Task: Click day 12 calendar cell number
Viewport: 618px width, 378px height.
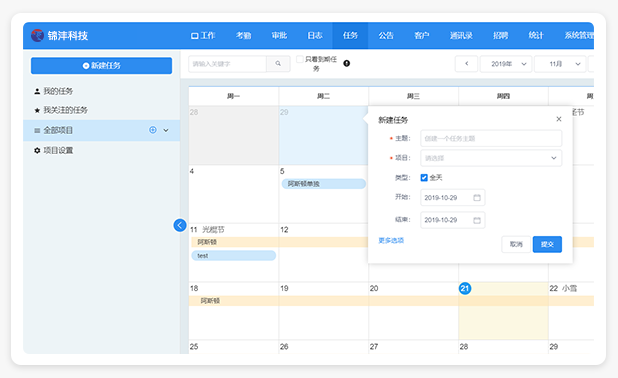Action: 284,229
